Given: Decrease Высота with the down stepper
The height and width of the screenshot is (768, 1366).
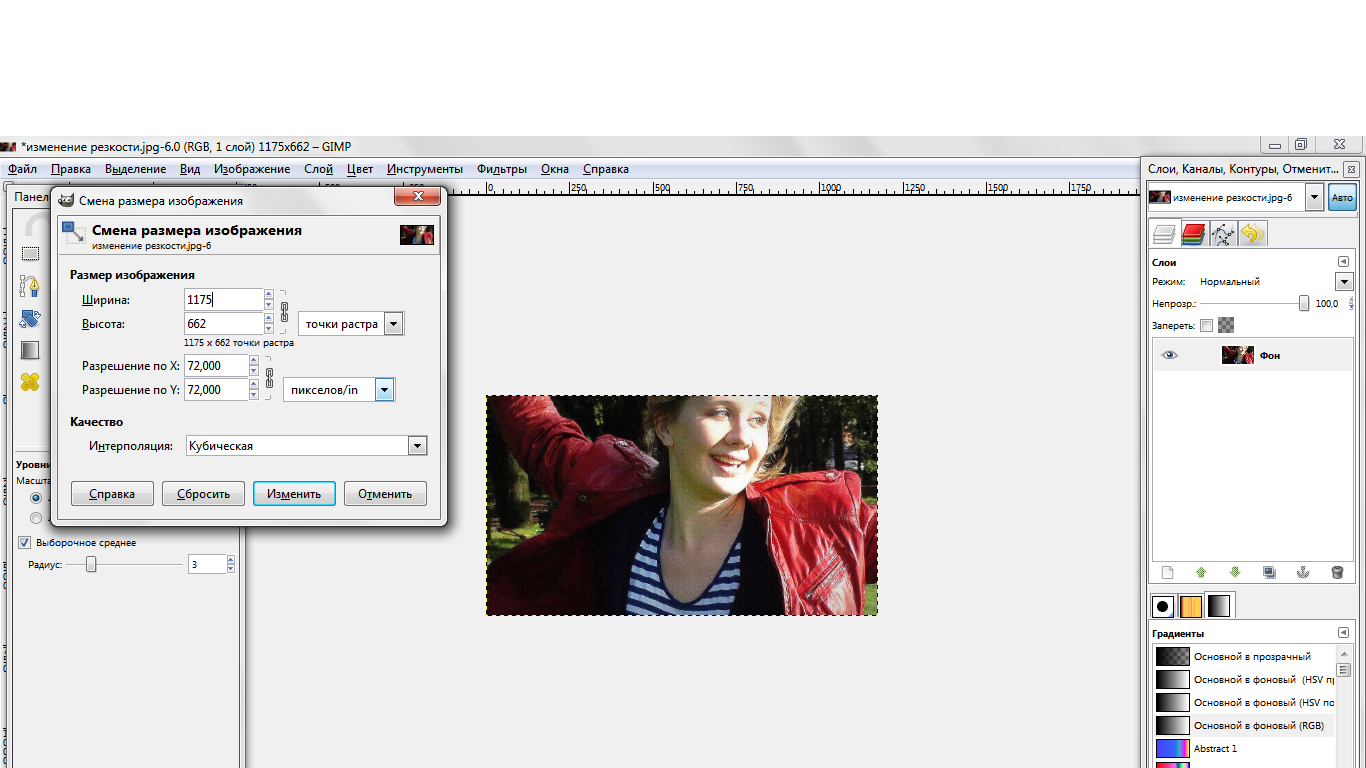Looking at the screenshot, I should tap(268, 329).
